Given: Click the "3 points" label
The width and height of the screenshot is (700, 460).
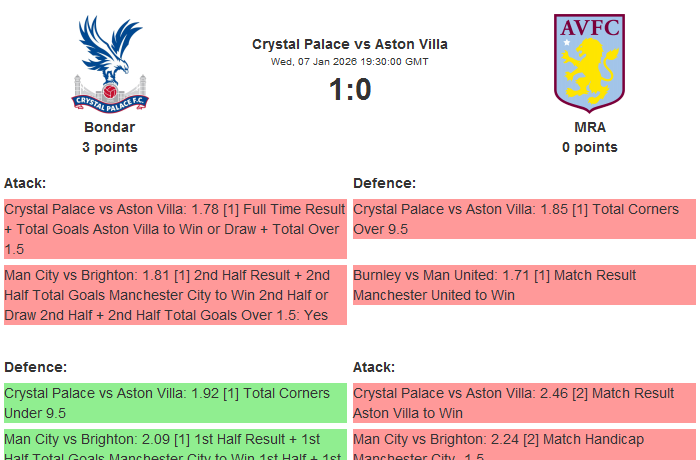Looking at the screenshot, I should [x=110, y=147].
